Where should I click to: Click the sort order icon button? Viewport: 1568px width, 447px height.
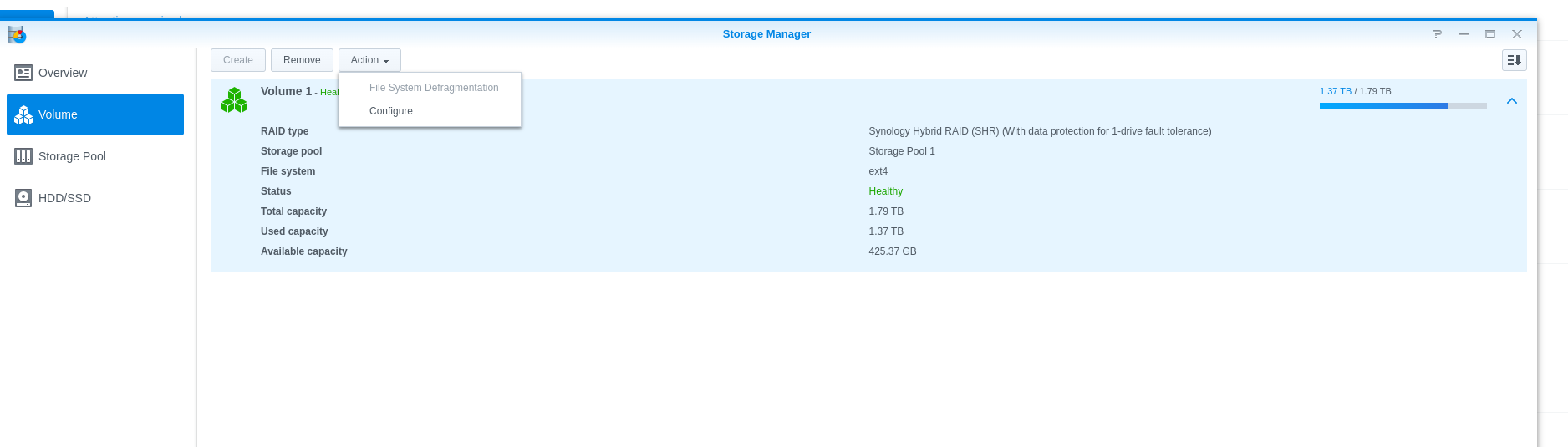[1514, 60]
